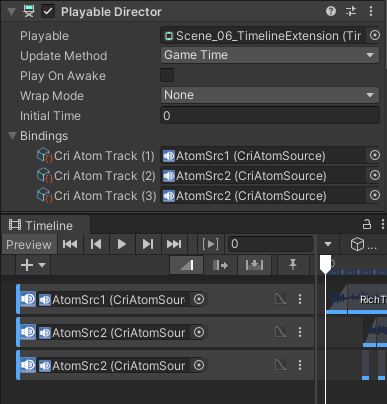Select Replace edit mode icon
The width and height of the screenshot is (387, 404).
point(254,265)
